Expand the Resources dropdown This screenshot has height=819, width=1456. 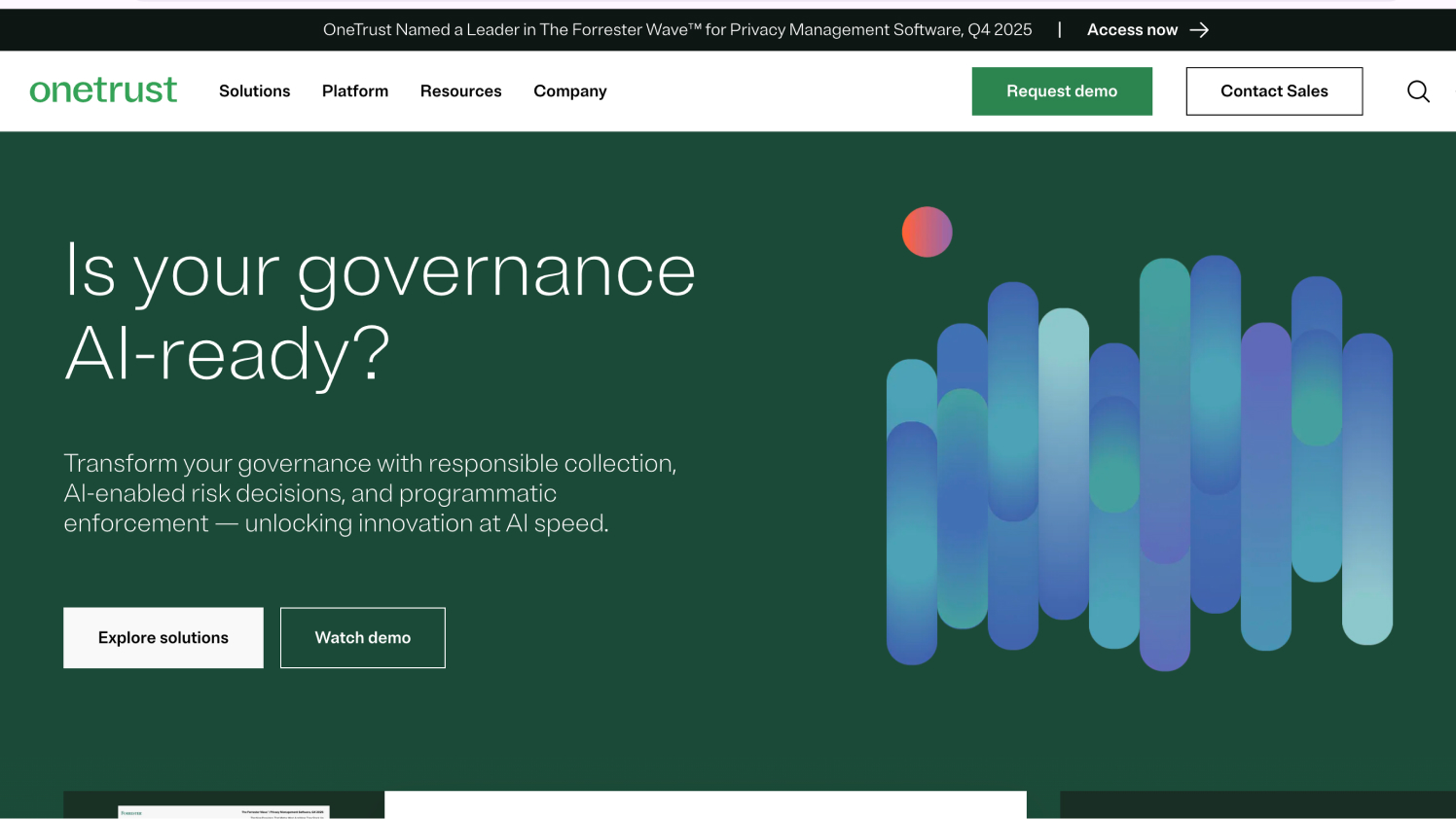(460, 90)
